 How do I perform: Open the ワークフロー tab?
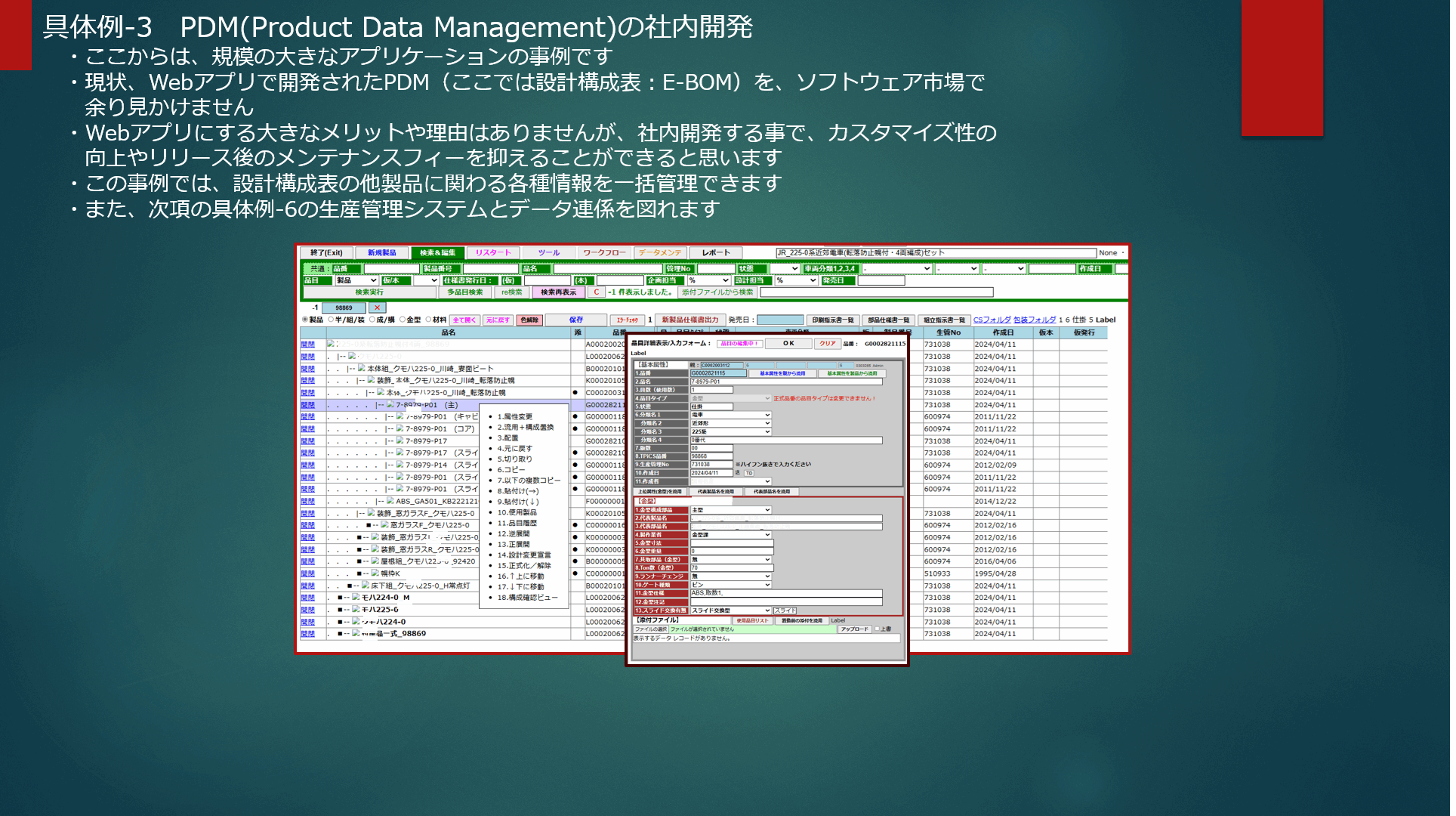click(604, 253)
